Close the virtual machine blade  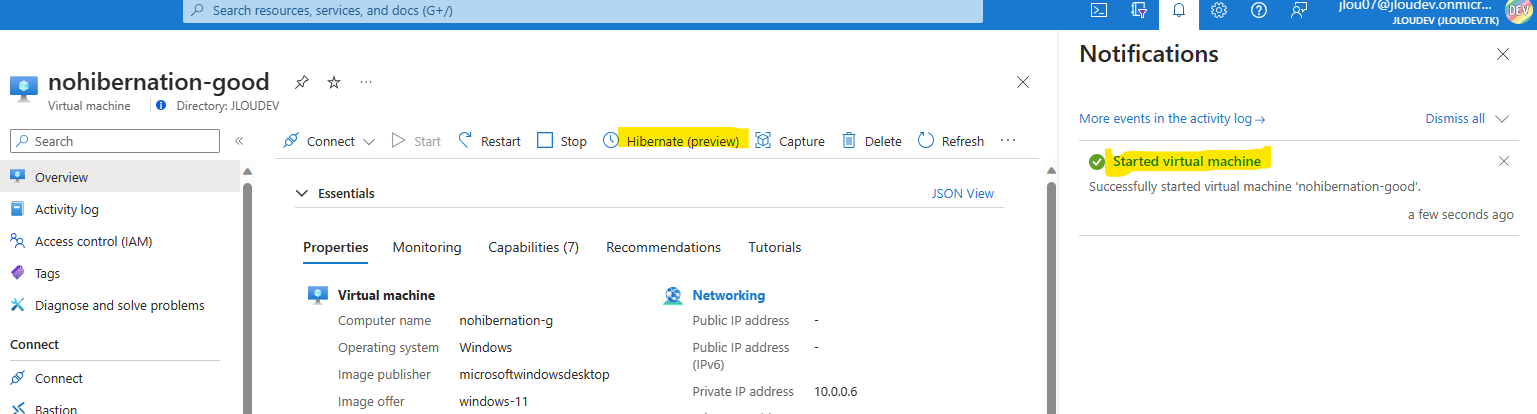1023,82
